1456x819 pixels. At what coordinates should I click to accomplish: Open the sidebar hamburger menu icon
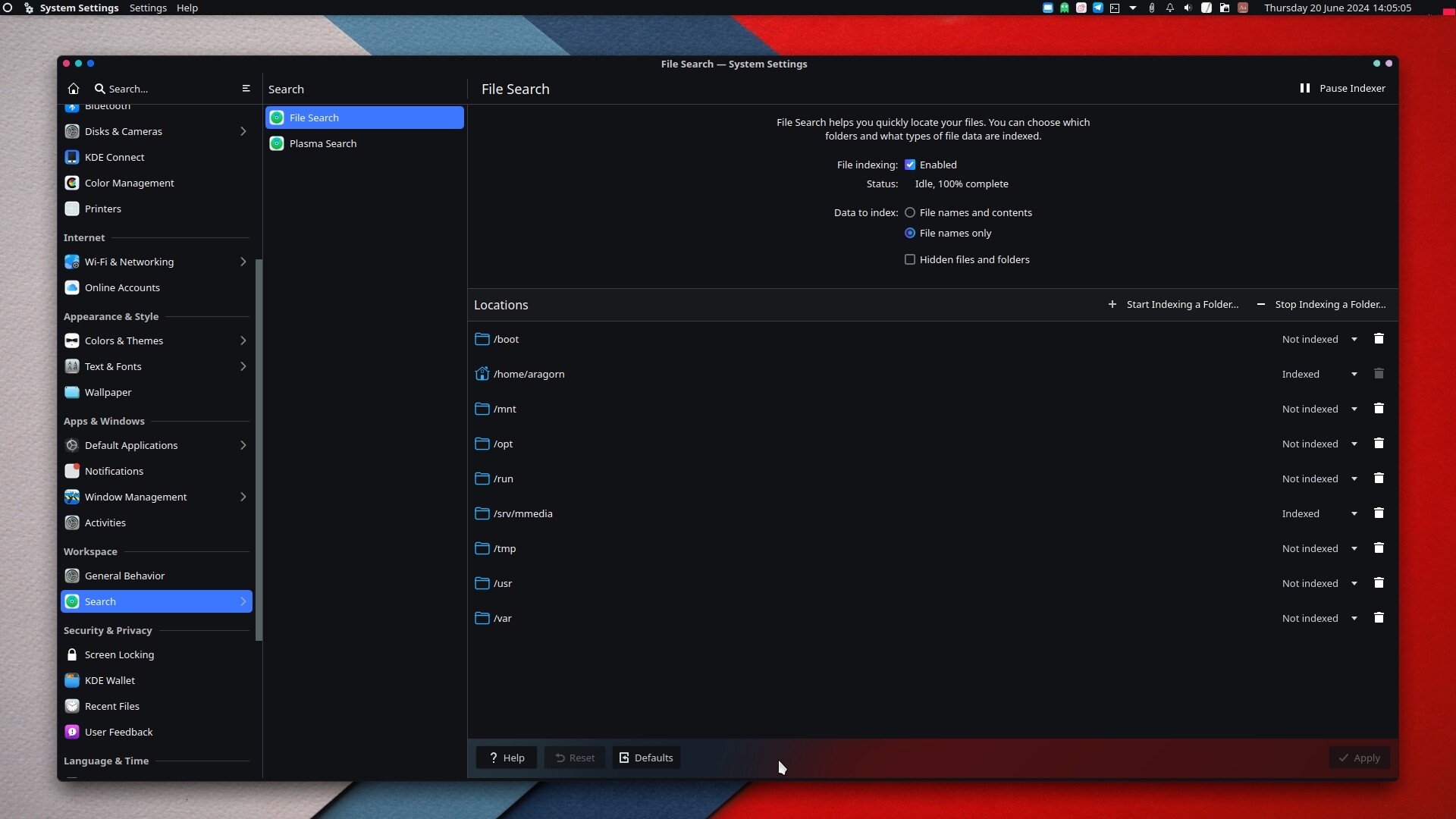pos(246,89)
